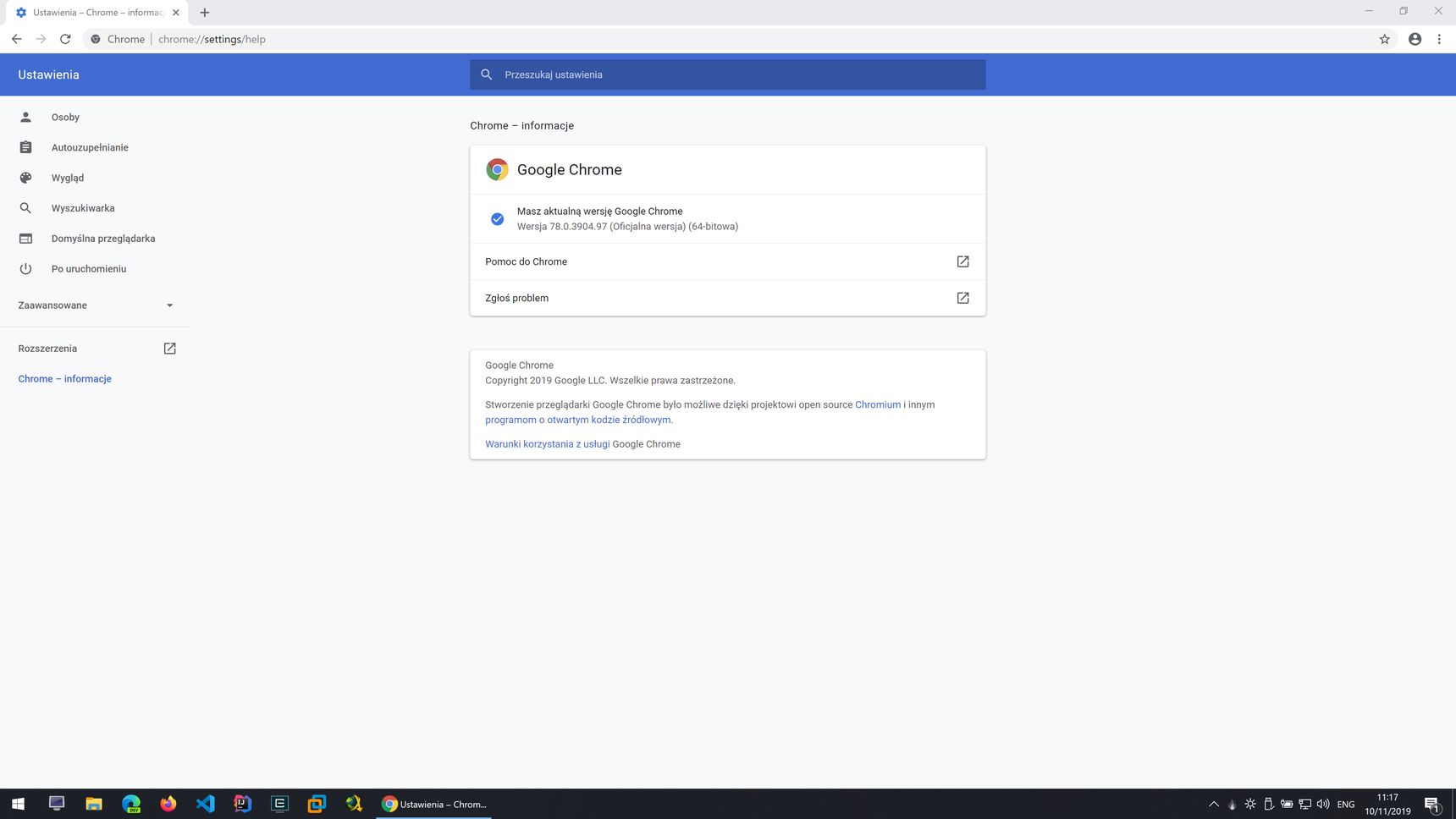Open the Rozszerzenia external link
This screenshot has height=819, width=1456.
169,349
